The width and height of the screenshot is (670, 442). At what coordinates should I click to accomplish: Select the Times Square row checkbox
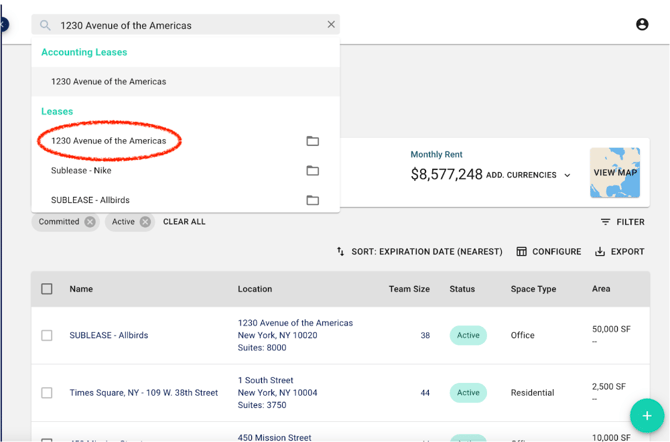(x=47, y=393)
